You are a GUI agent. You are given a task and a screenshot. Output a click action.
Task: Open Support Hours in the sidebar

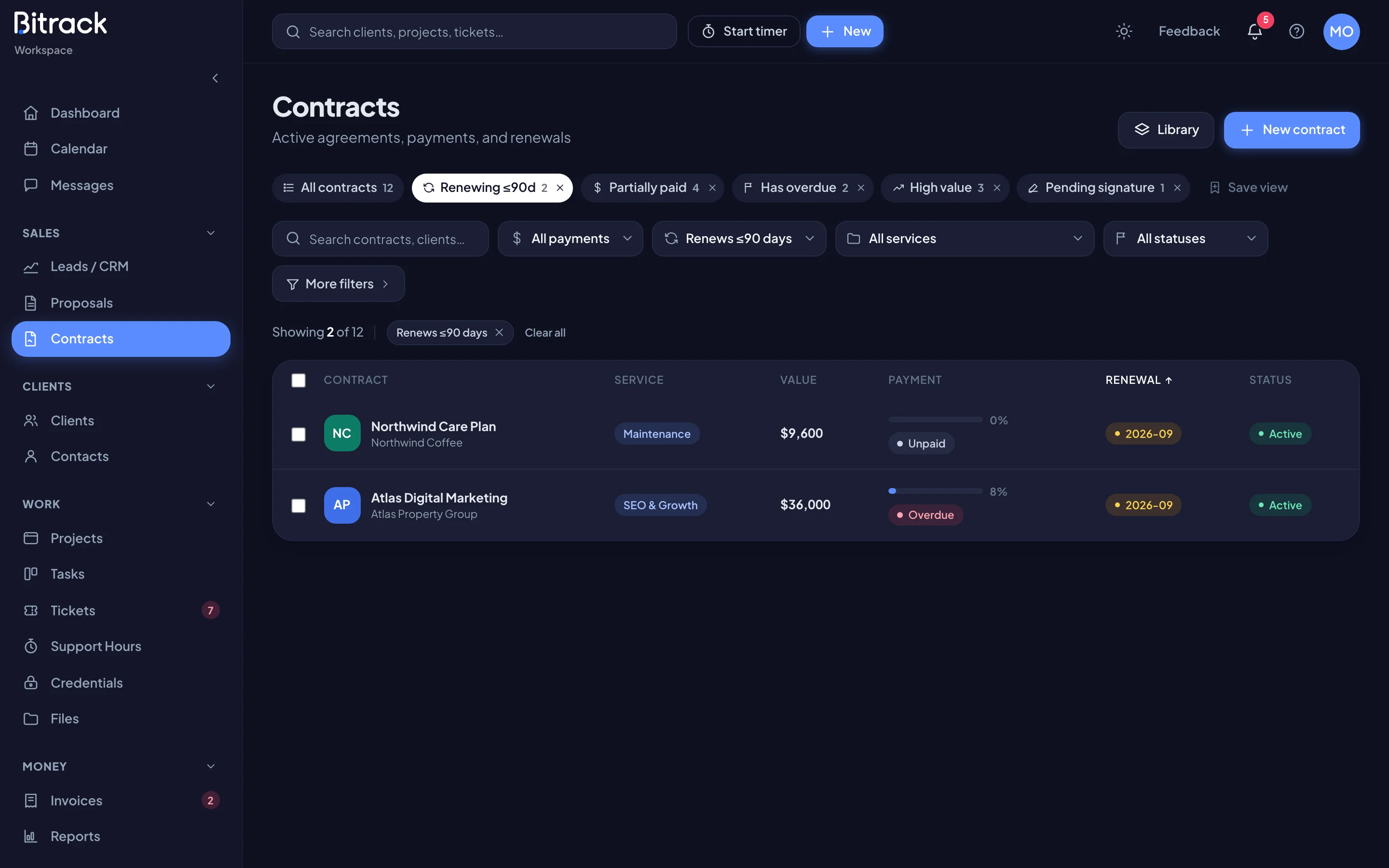(x=121, y=646)
